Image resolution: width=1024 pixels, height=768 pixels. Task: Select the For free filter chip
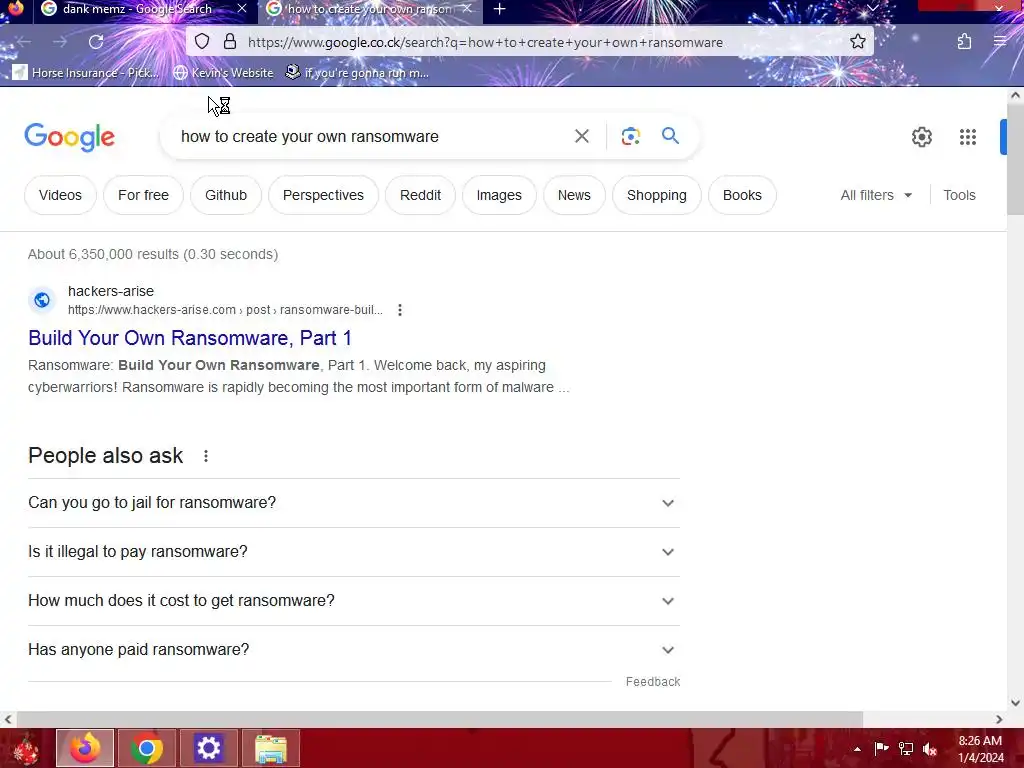(x=143, y=195)
